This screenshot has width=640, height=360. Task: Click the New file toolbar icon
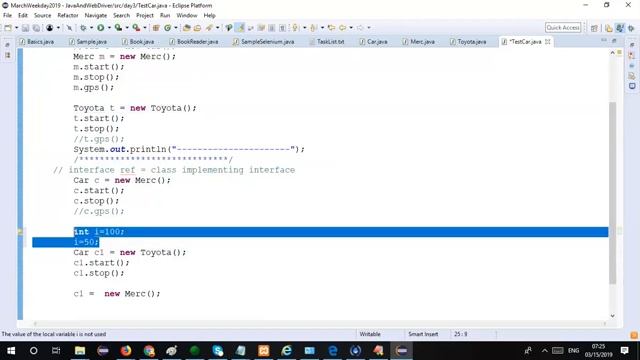8,28
